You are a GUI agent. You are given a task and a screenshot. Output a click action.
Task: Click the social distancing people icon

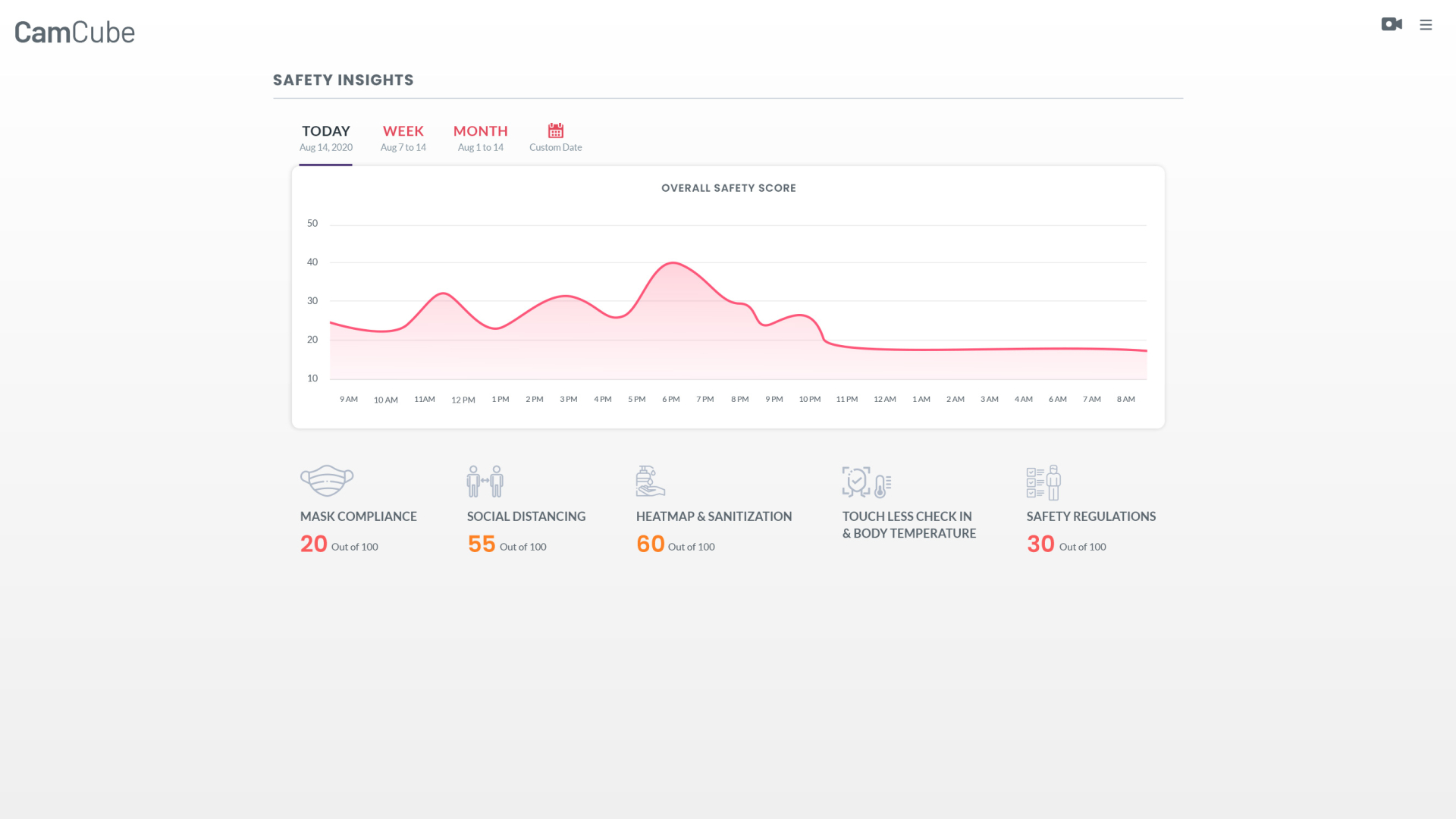pos(485,482)
